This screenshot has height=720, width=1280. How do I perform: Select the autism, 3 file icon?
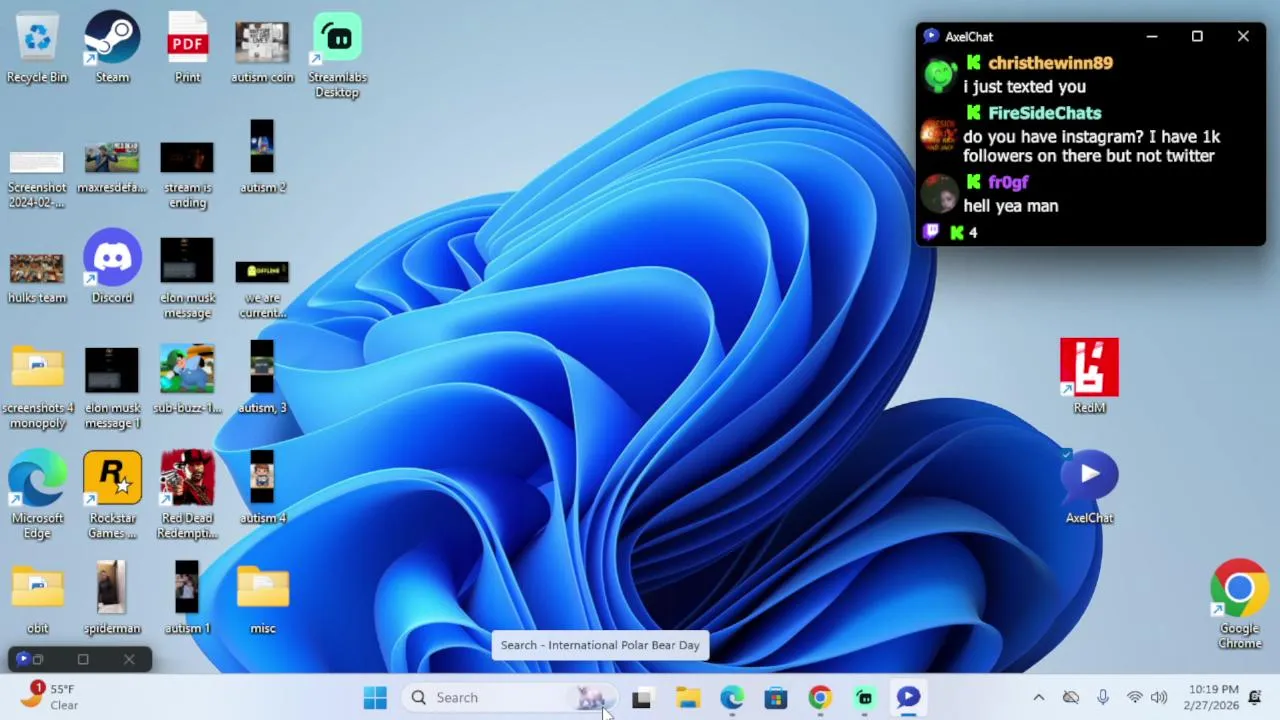click(262, 378)
